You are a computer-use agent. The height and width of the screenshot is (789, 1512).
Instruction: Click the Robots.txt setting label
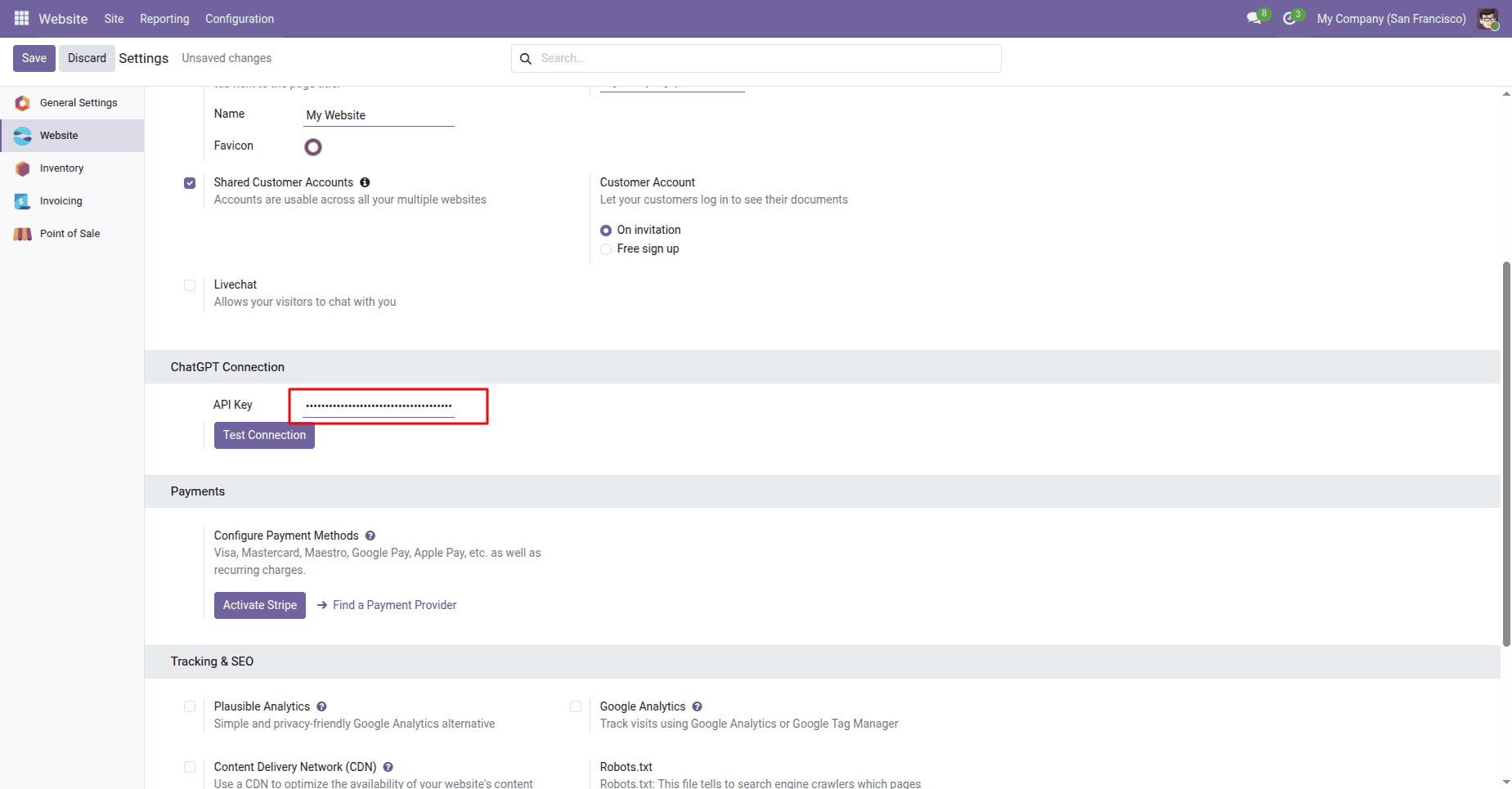[626, 767]
